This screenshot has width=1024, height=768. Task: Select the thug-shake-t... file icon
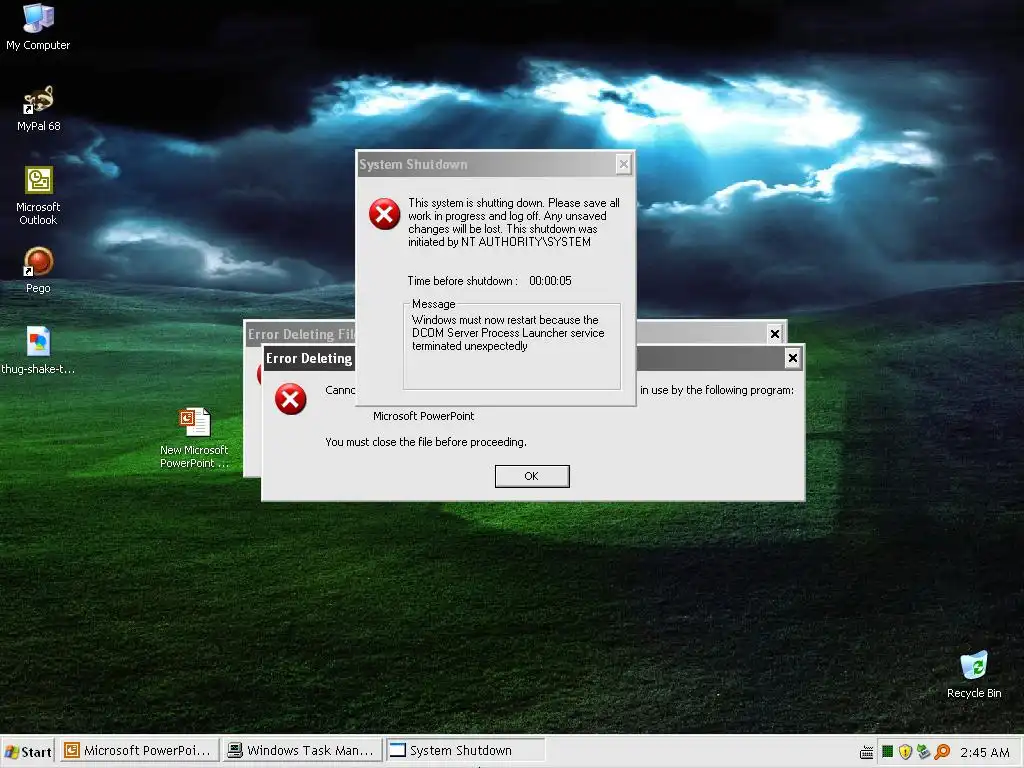[38, 351]
